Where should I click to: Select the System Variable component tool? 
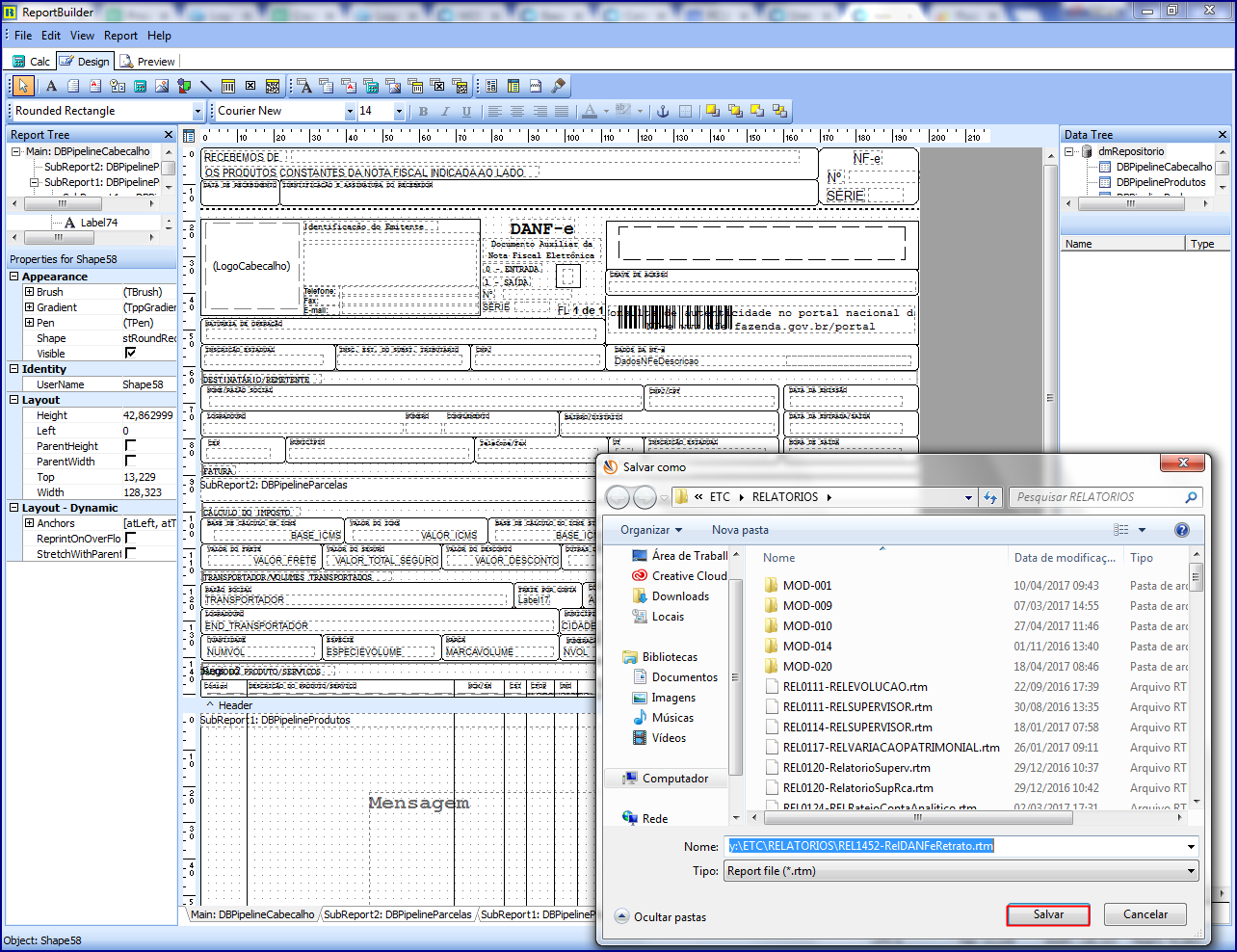coord(118,86)
